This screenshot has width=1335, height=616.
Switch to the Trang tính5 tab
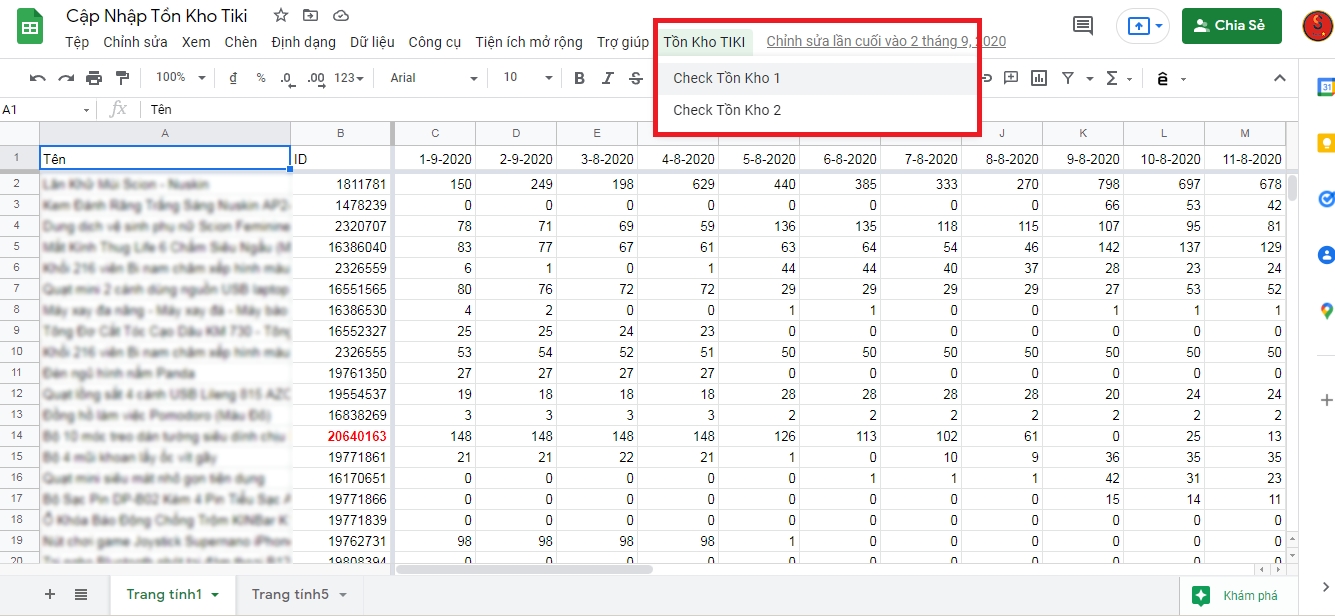(x=290, y=594)
